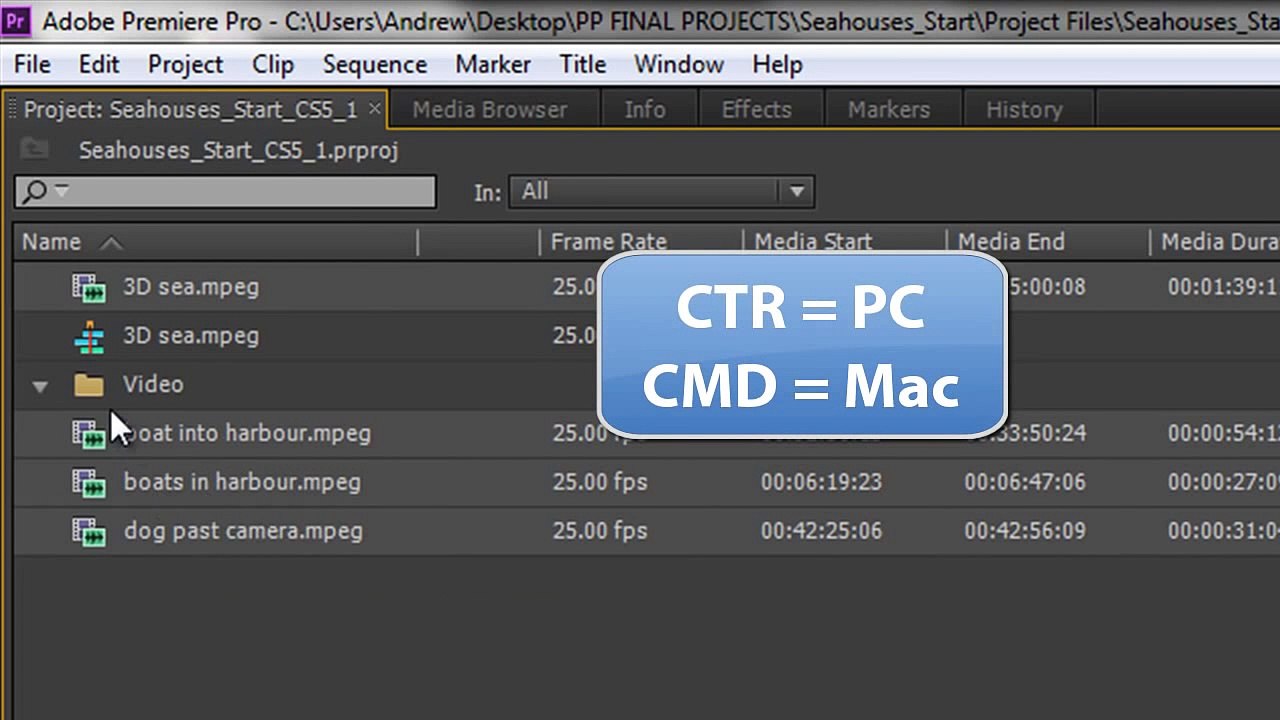The image size is (1280, 720).
Task: Click the media duration of boat into harbour.mpeg
Action: 1223,433
